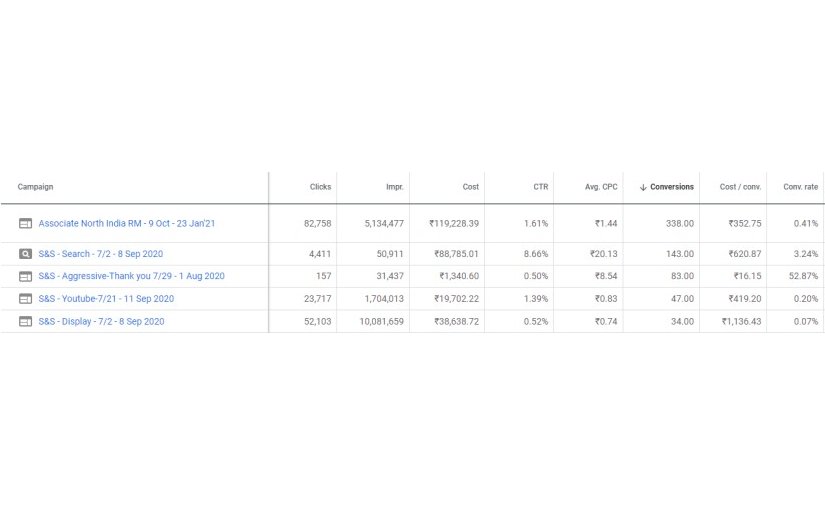Select cost per conversion ₹16.15
825x525 pixels.
[x=747, y=276]
